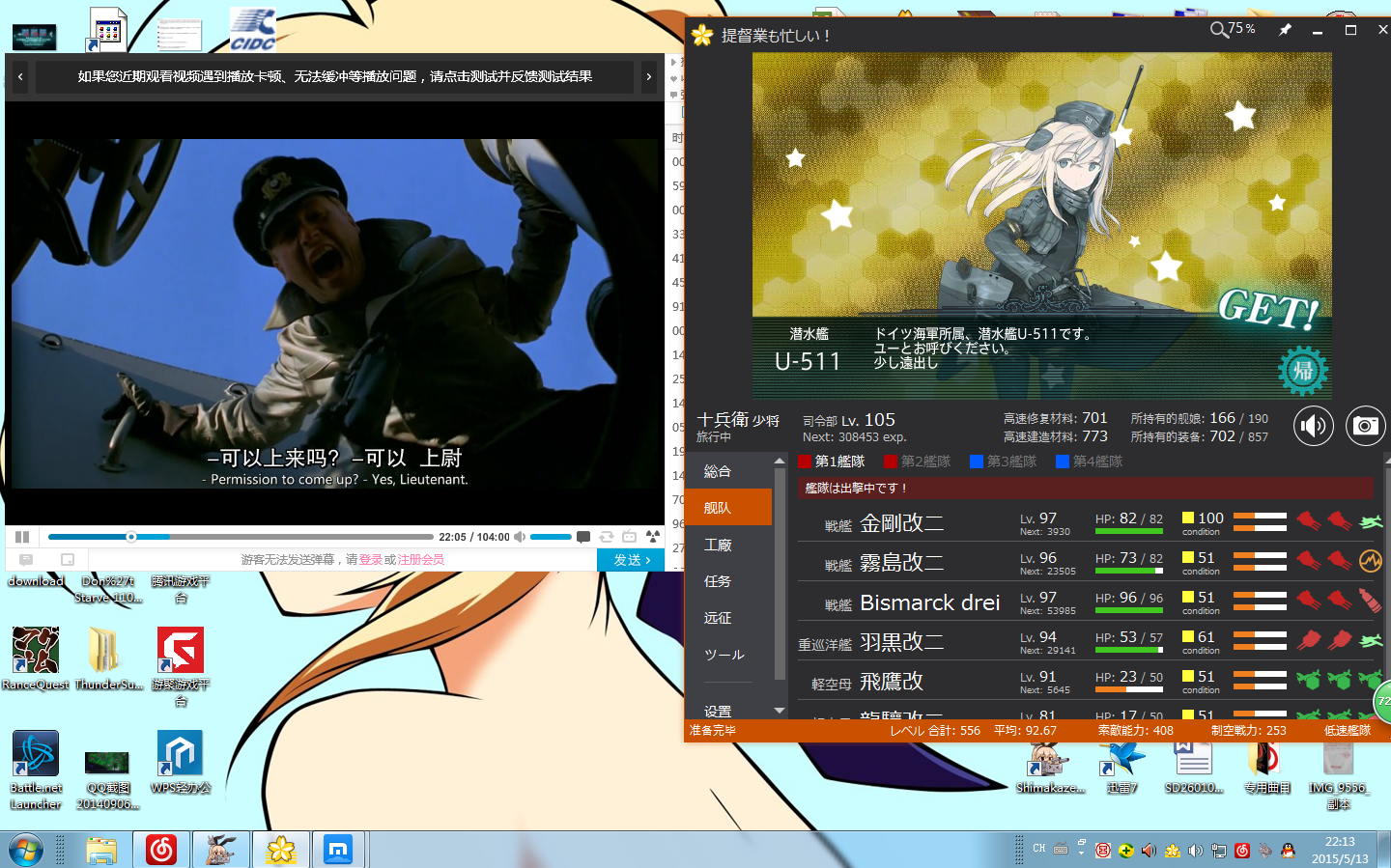This screenshot has height=868, width=1391.
Task: Click the small window icon beside comment settings
Action: click(68, 560)
